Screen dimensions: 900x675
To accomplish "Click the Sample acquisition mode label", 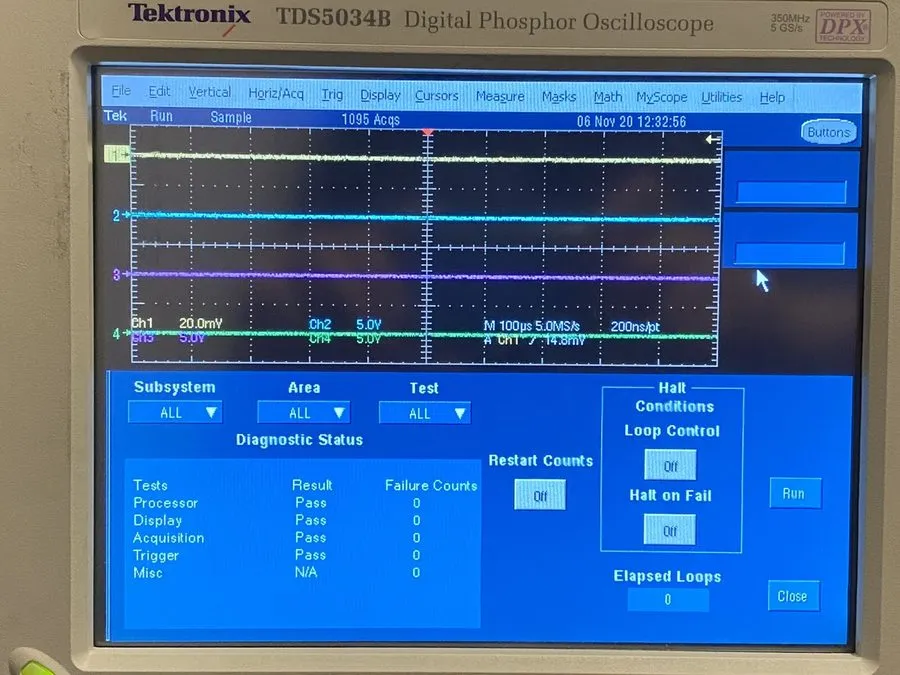I will click(231, 117).
